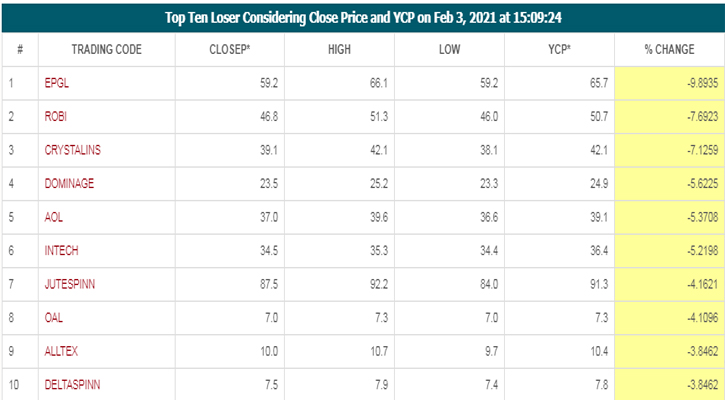
Task: Click the HIGH column header
Action: [x=340, y=50]
